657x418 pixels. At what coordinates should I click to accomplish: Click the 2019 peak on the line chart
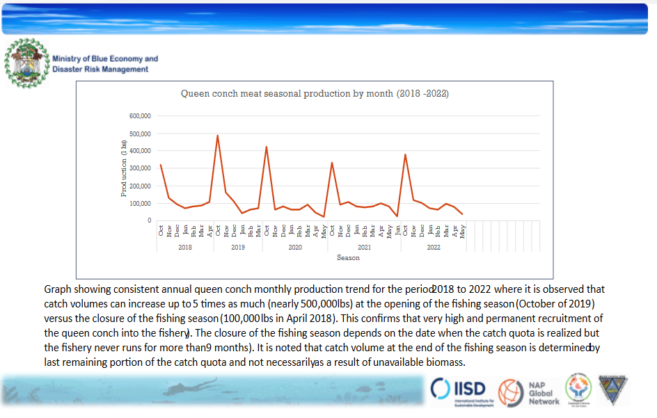pyautogui.click(x=217, y=136)
